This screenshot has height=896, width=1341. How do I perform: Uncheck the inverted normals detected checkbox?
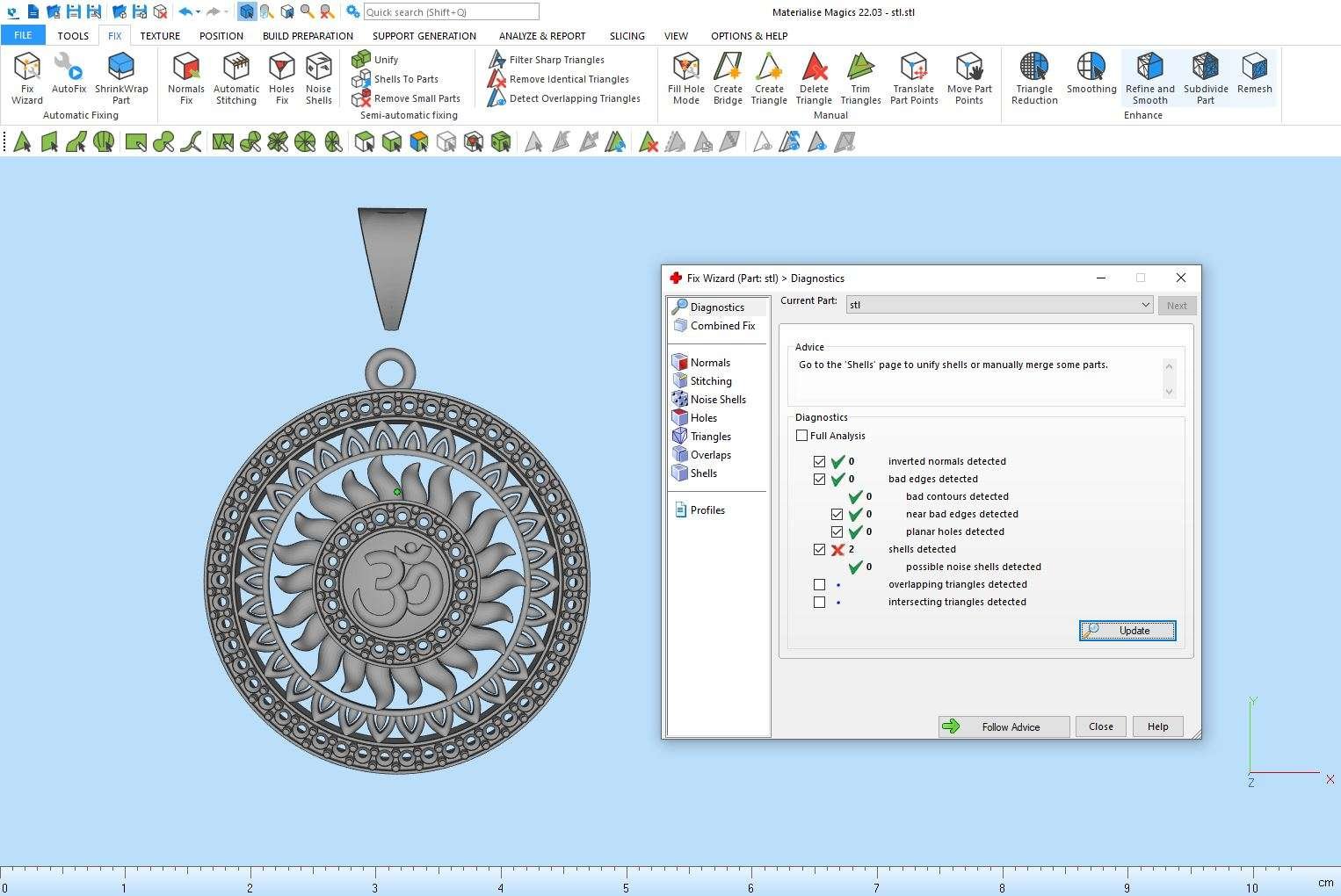(820, 461)
